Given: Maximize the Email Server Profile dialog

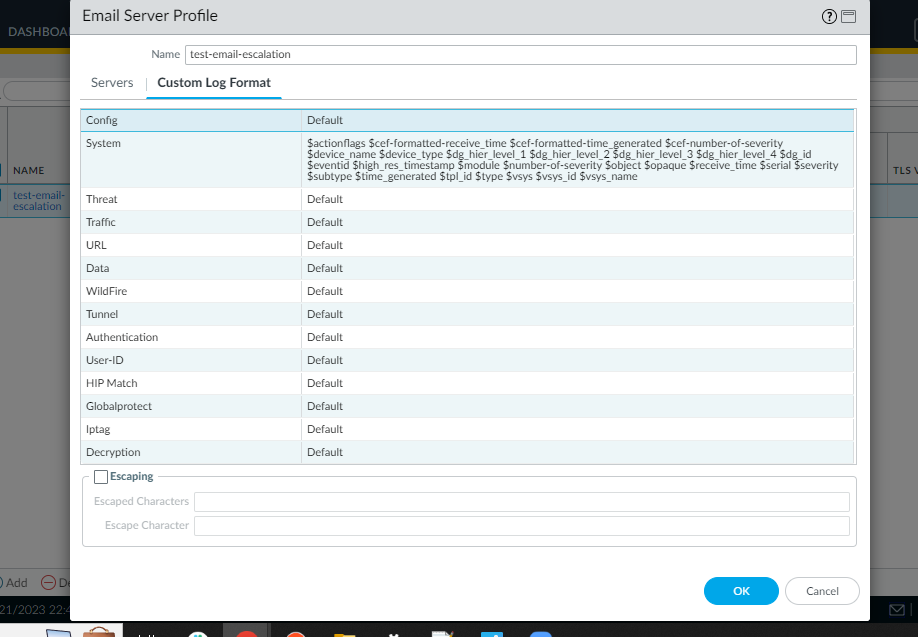Looking at the screenshot, I should [848, 16].
